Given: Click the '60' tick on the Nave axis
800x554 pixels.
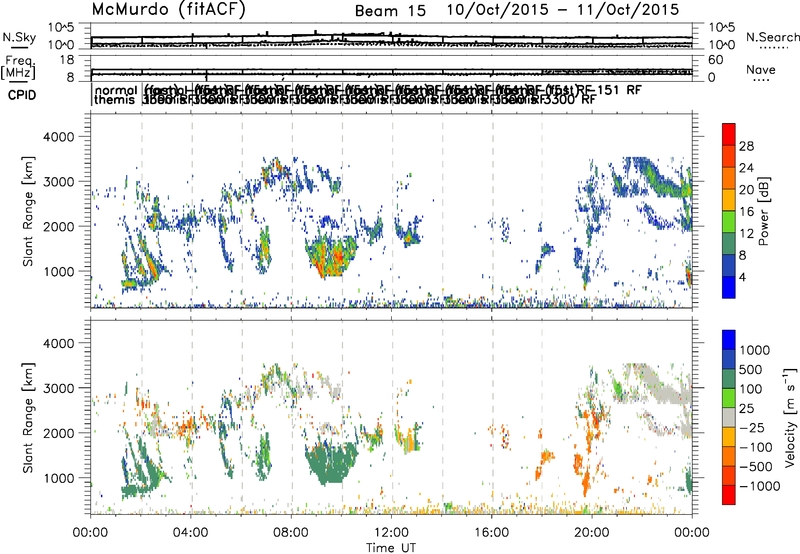Looking at the screenshot, I should [x=716, y=60].
